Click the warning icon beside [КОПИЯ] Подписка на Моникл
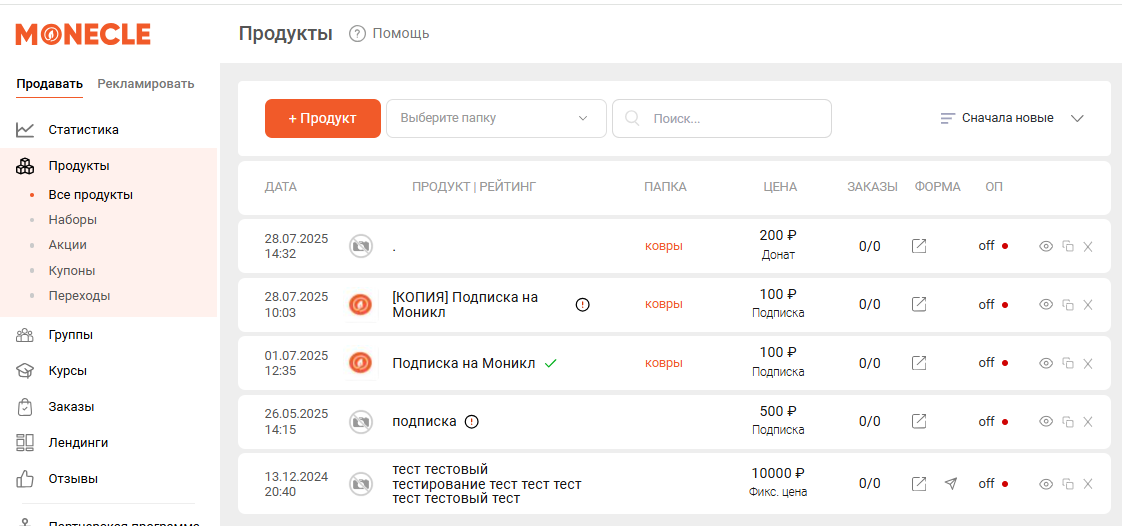 click(x=583, y=305)
